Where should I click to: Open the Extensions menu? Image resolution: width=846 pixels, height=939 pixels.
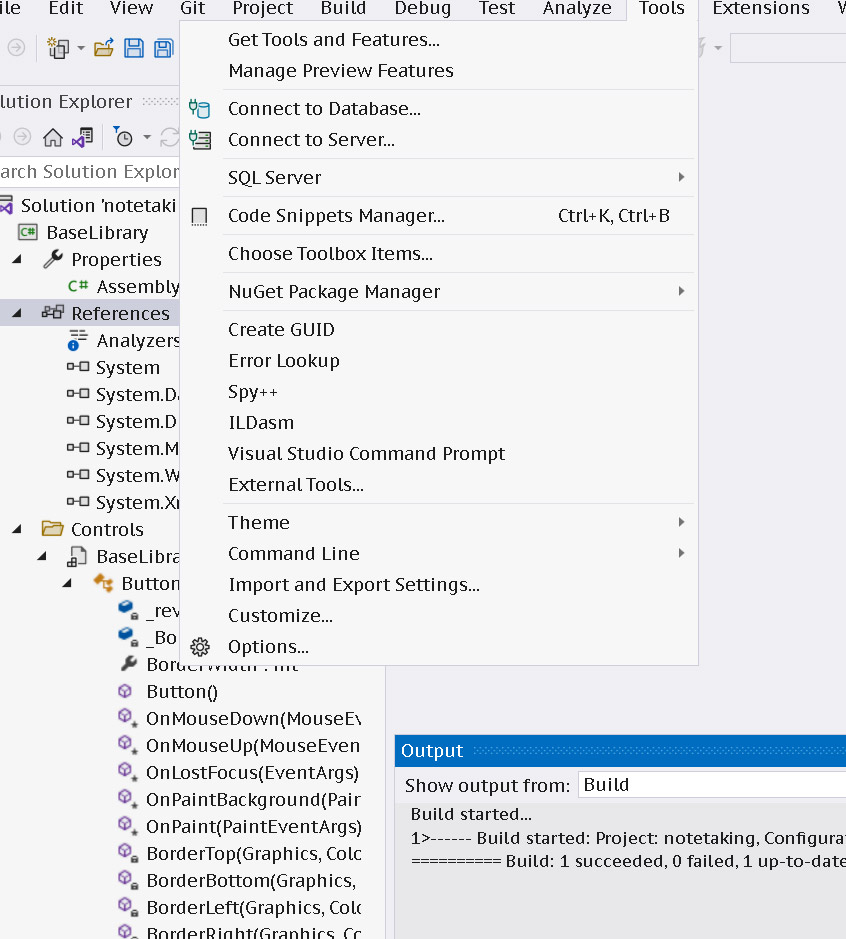pyautogui.click(x=761, y=8)
